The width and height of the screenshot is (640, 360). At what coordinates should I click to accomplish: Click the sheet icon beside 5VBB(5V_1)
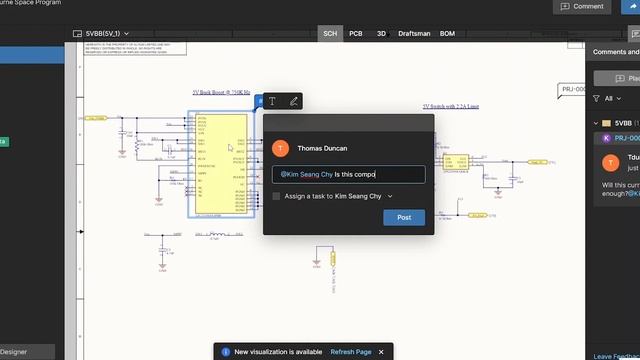[77, 33]
